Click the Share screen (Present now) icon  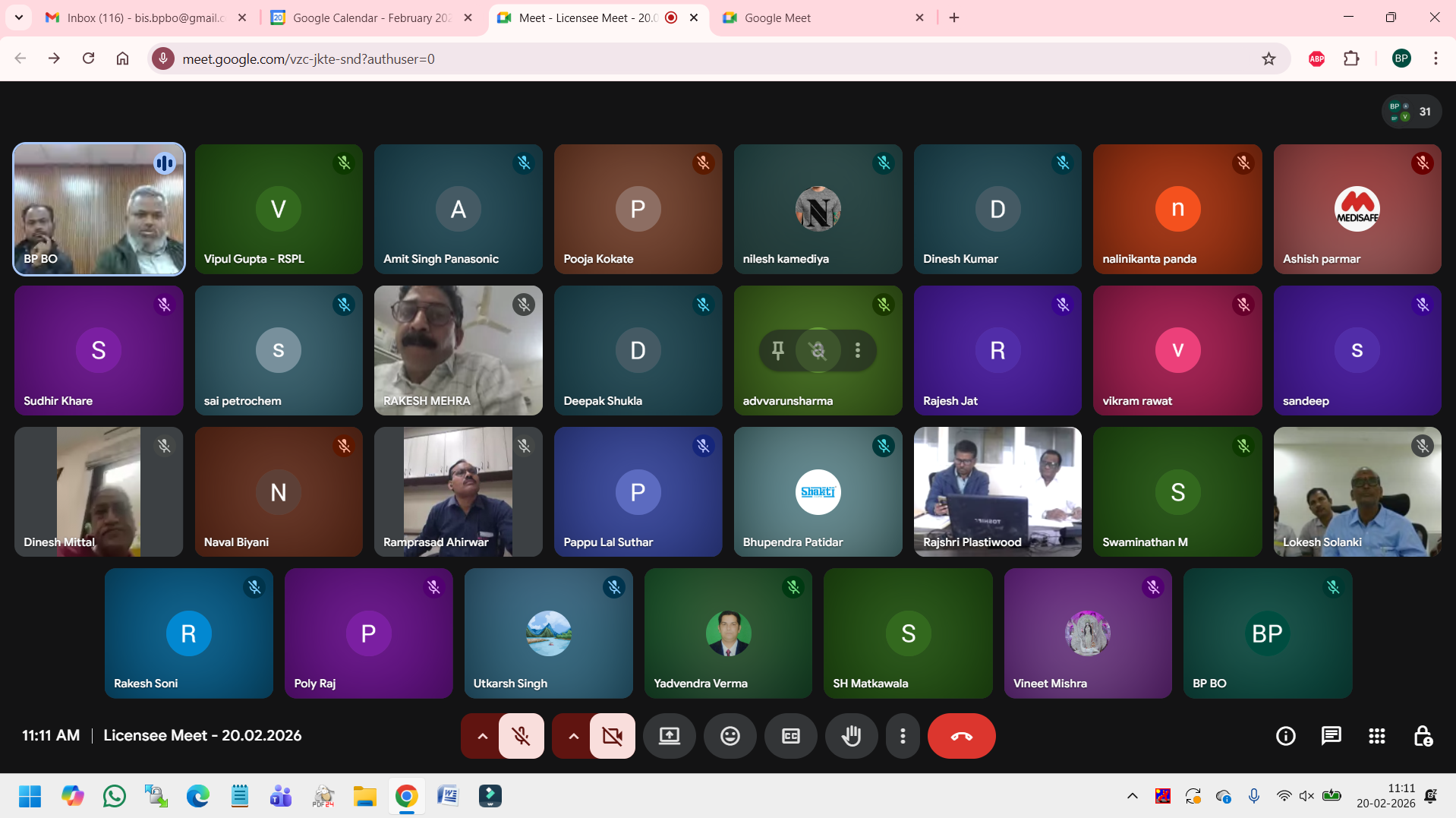669,735
